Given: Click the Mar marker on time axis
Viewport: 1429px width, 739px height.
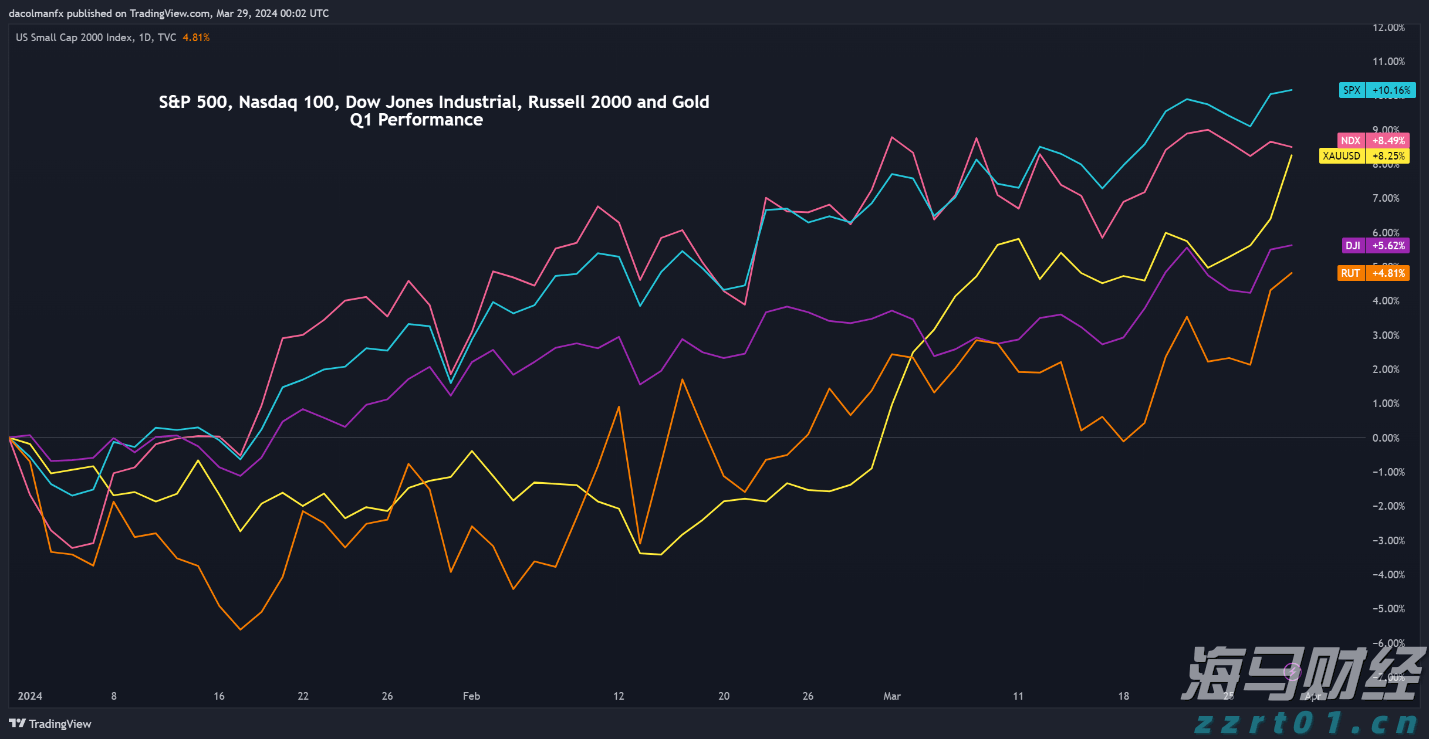Looking at the screenshot, I should tap(891, 696).
